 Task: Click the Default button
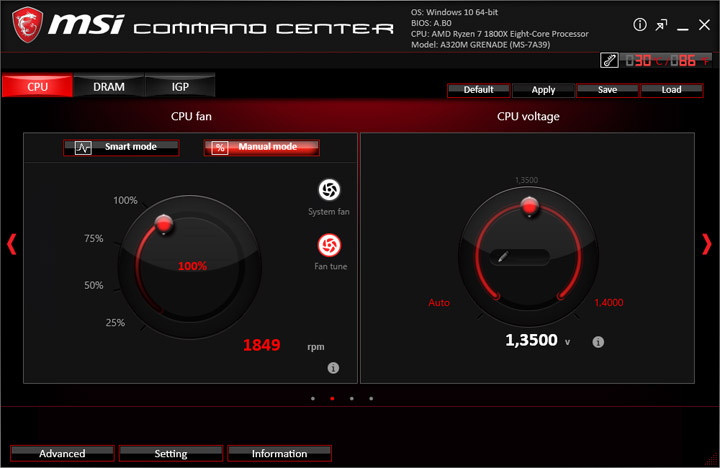pos(478,90)
